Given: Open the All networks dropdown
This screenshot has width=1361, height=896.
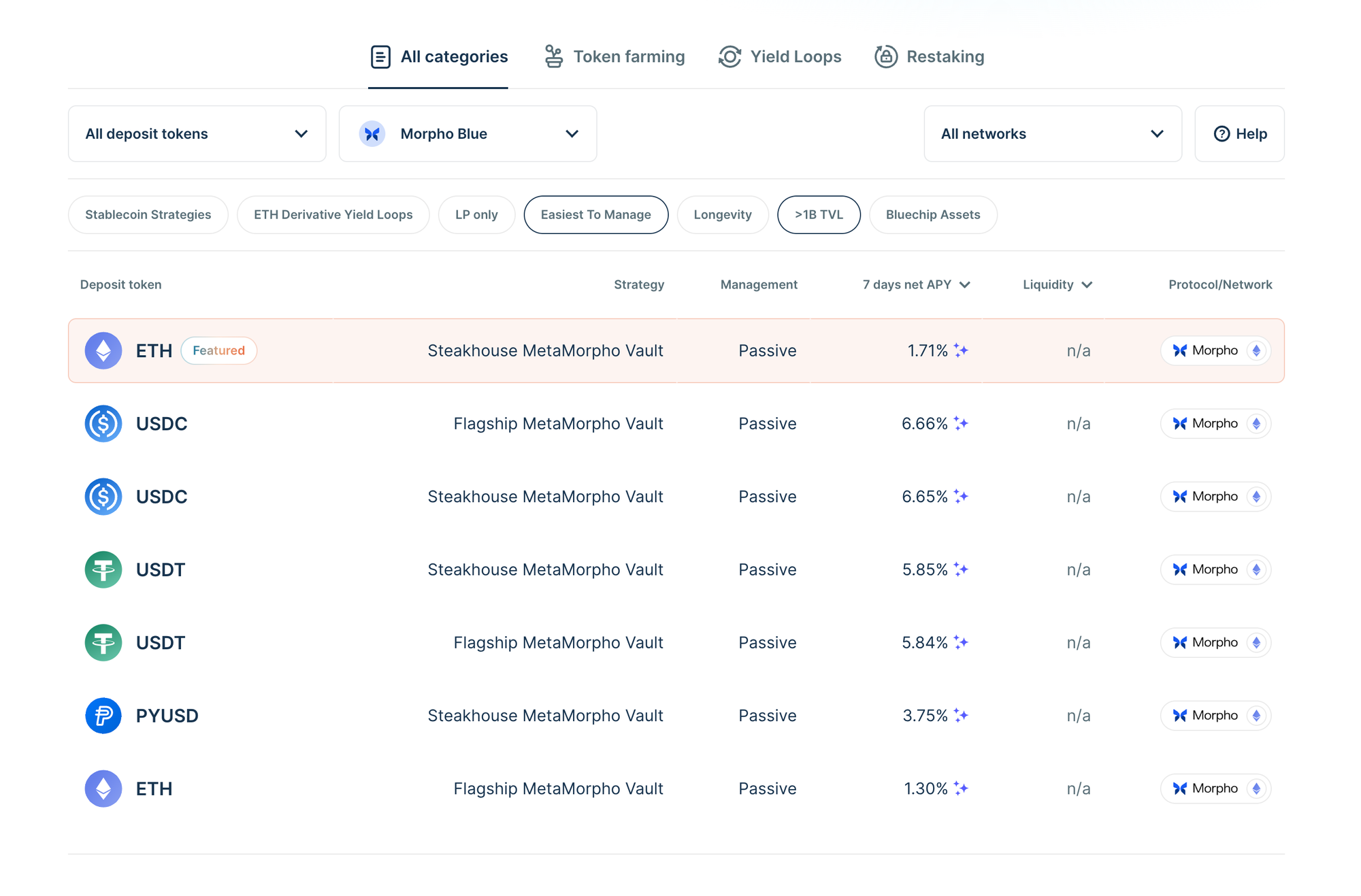Looking at the screenshot, I should point(1052,134).
